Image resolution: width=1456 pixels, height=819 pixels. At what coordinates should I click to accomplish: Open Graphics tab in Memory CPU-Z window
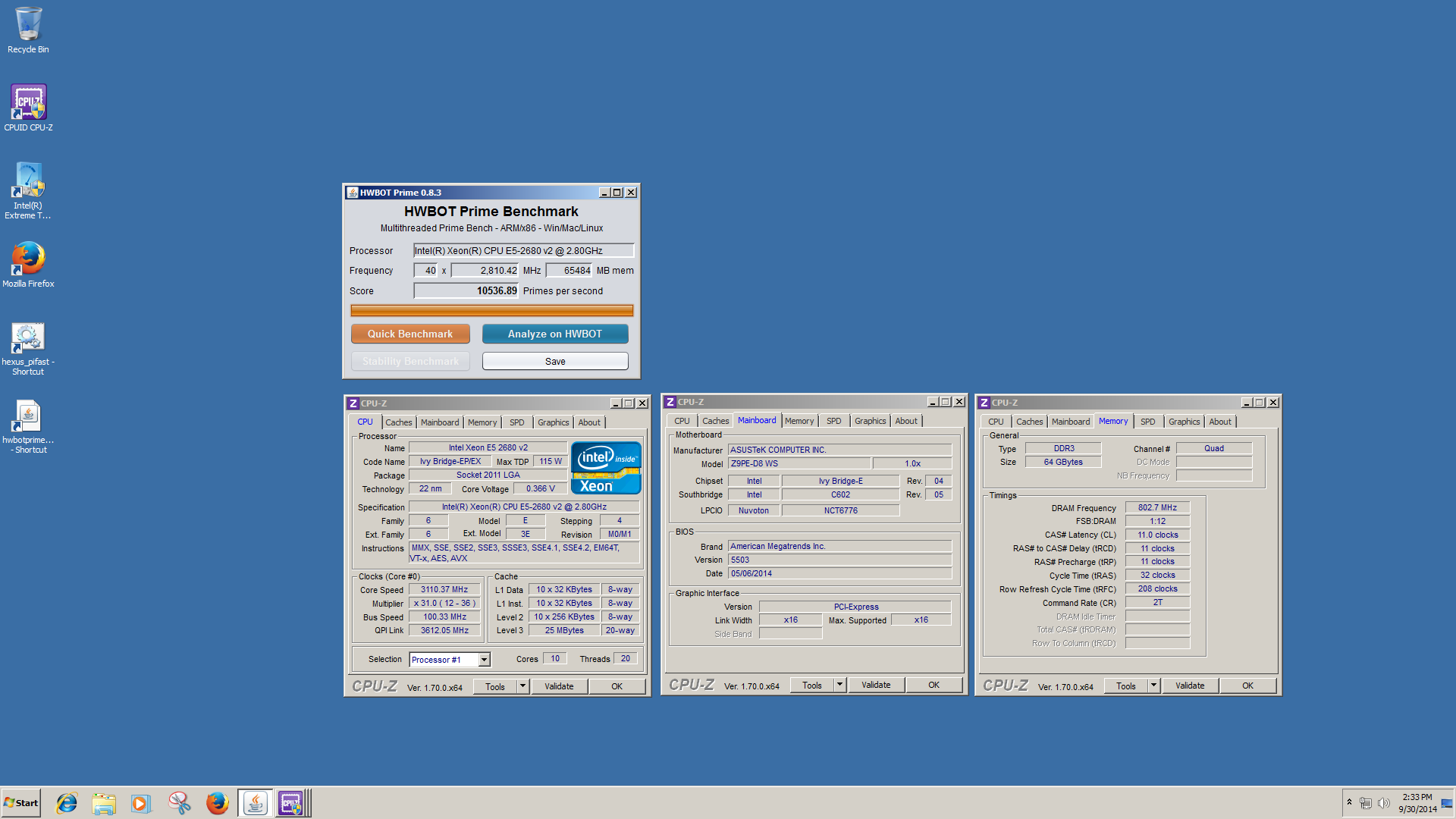pos(1185,422)
